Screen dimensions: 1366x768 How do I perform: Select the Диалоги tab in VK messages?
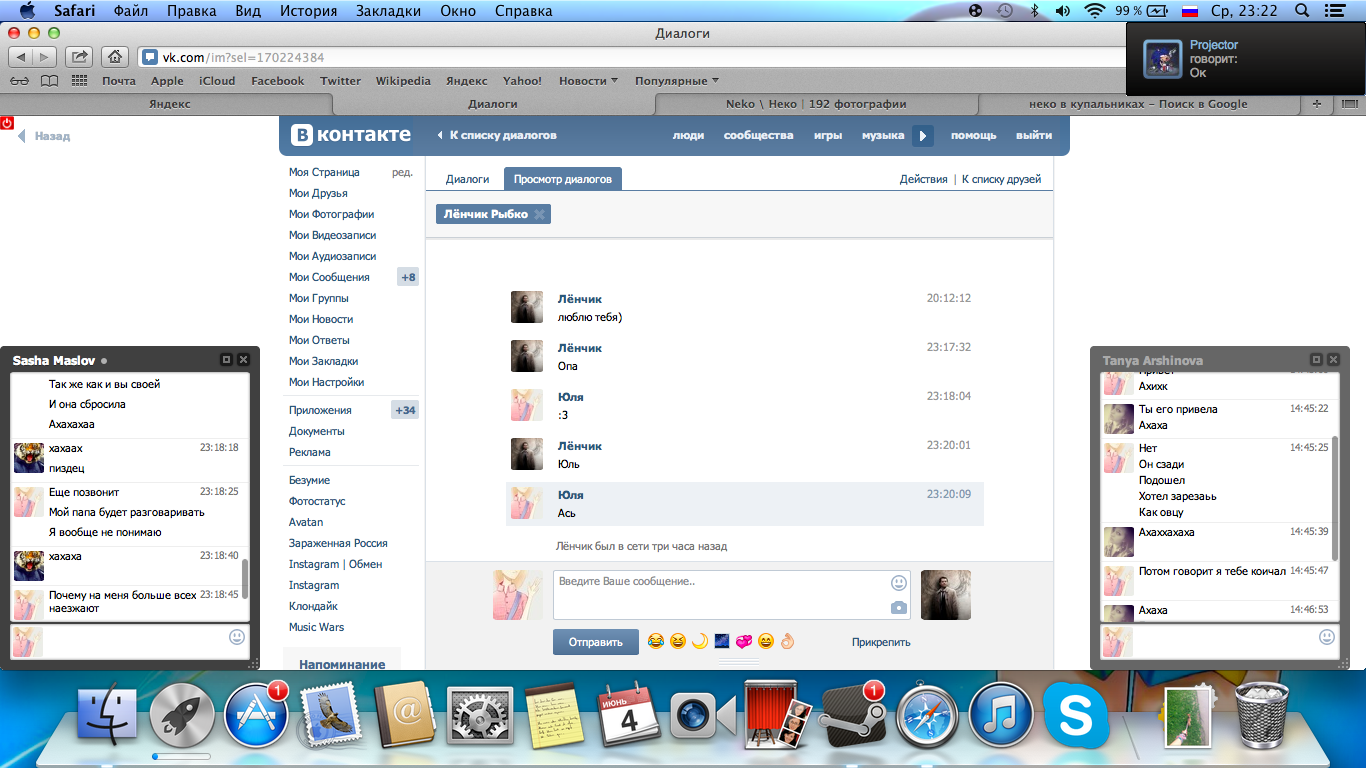pyautogui.click(x=467, y=179)
